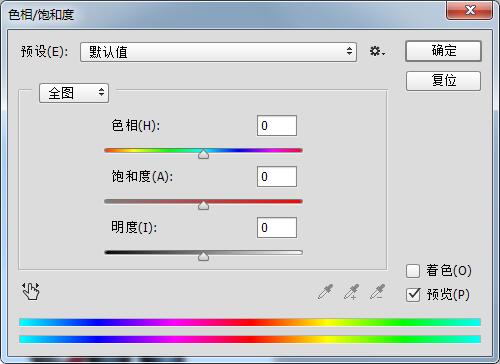Select the subtract-from-sample eyedropper
The width and height of the screenshot is (500, 364).
[x=378, y=292]
